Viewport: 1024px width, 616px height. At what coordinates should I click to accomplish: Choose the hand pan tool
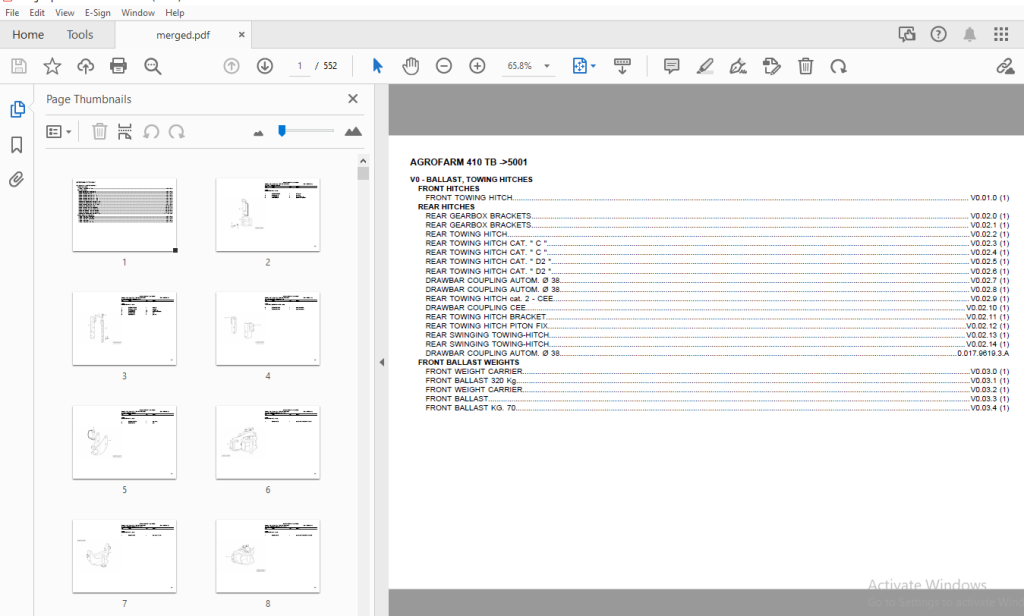pos(410,66)
